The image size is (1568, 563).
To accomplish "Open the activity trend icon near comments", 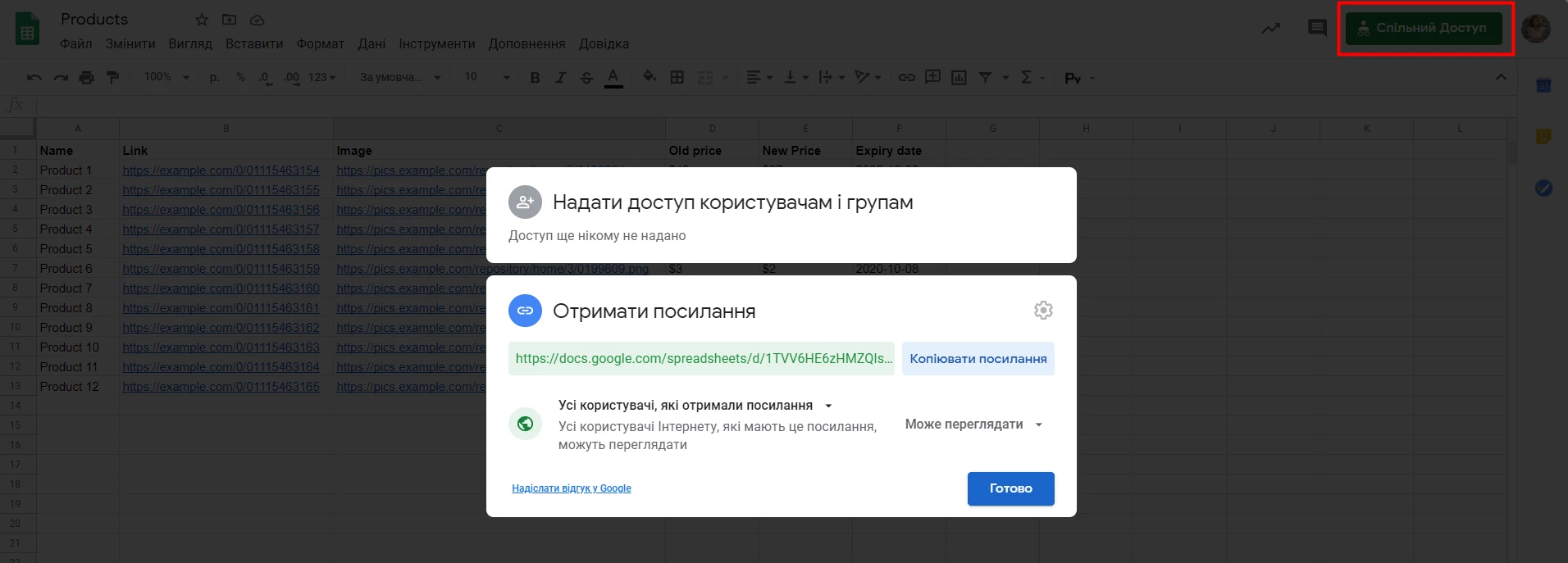I will click(x=1270, y=29).
